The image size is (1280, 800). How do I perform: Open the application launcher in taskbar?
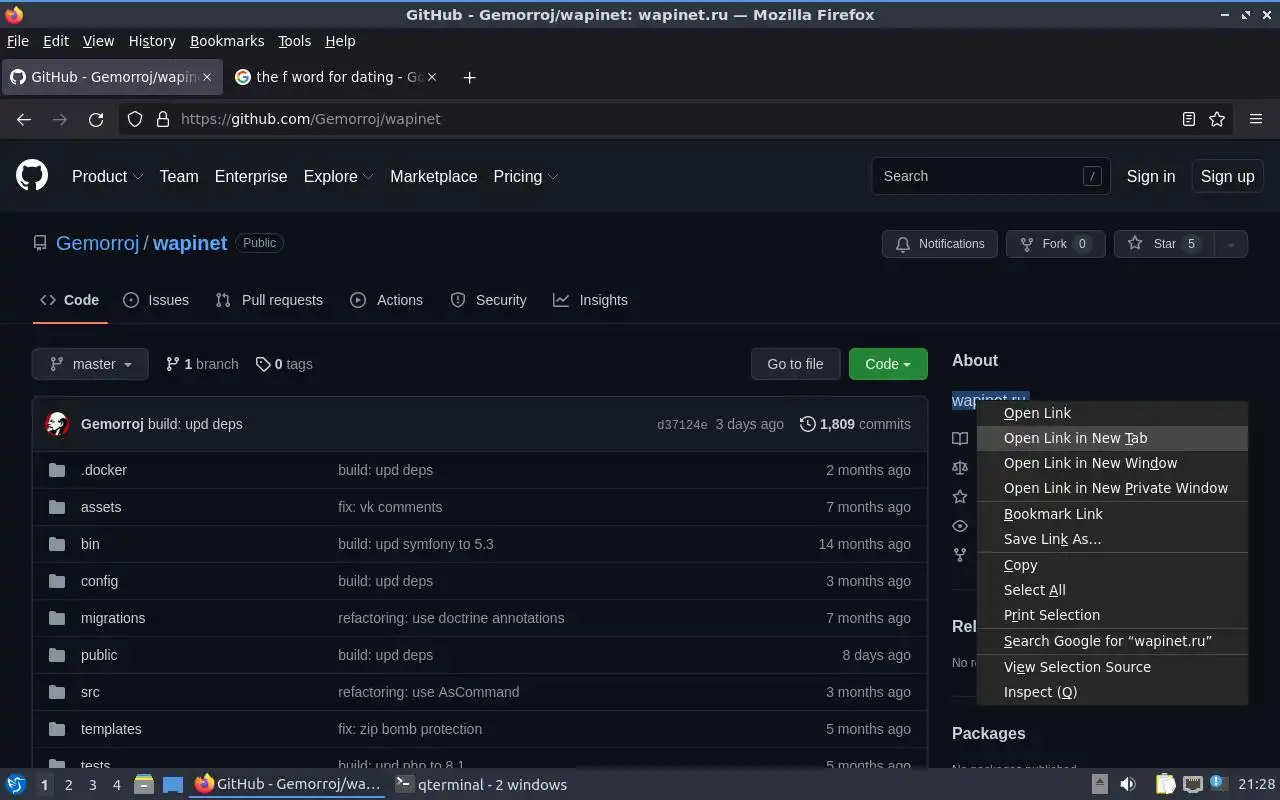point(16,785)
